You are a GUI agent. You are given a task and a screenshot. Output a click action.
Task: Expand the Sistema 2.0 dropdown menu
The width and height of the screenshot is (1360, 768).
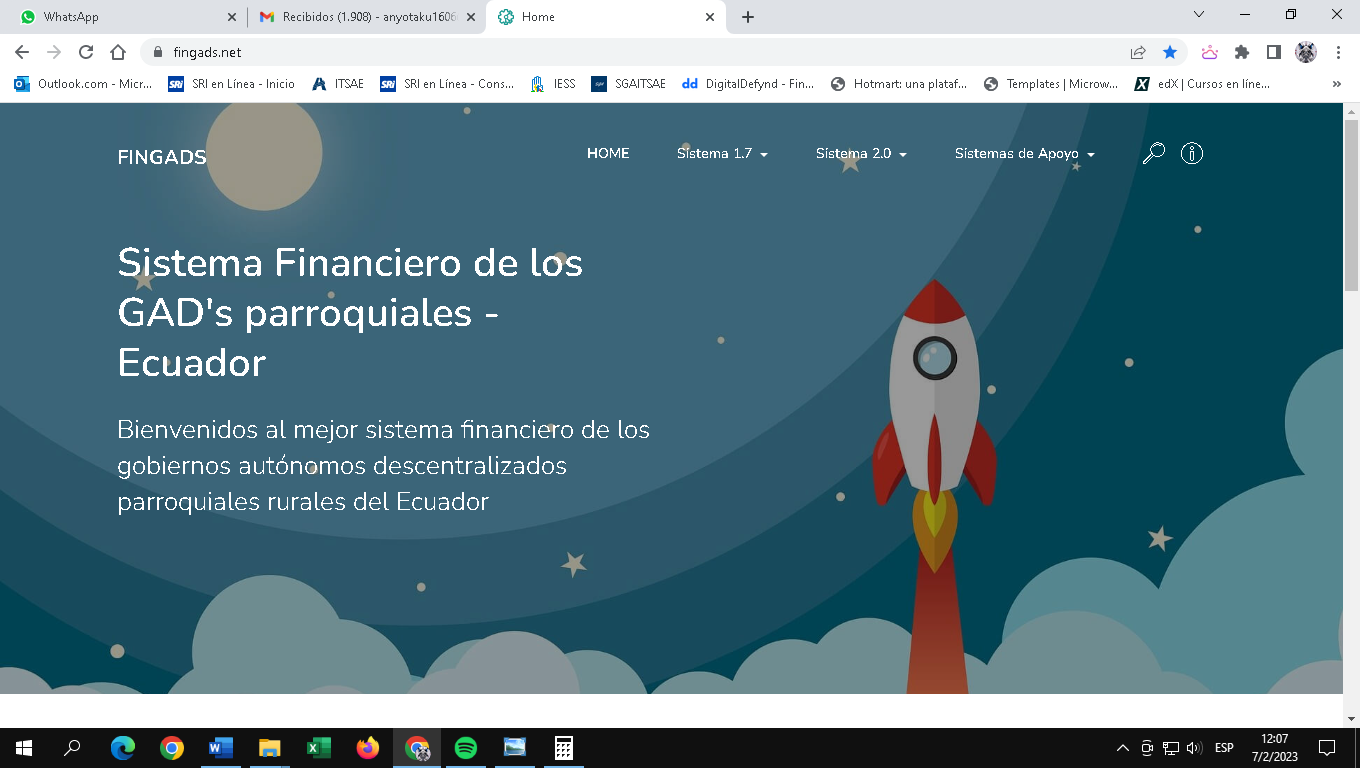point(860,154)
